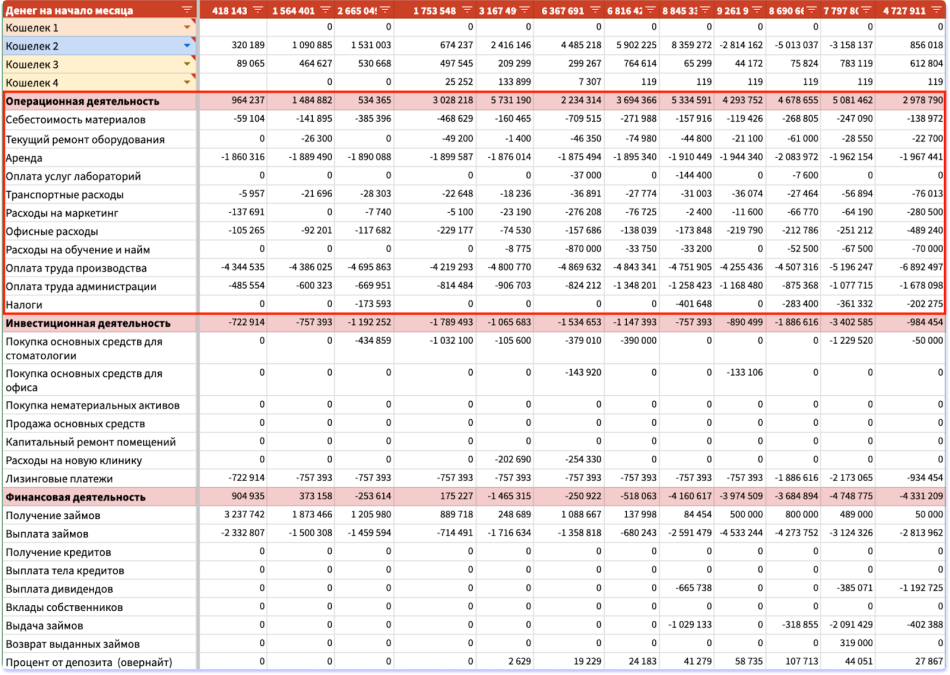Click the 'Себестоимость материалов' row label
The width and height of the screenshot is (950, 675).
tap(76, 120)
